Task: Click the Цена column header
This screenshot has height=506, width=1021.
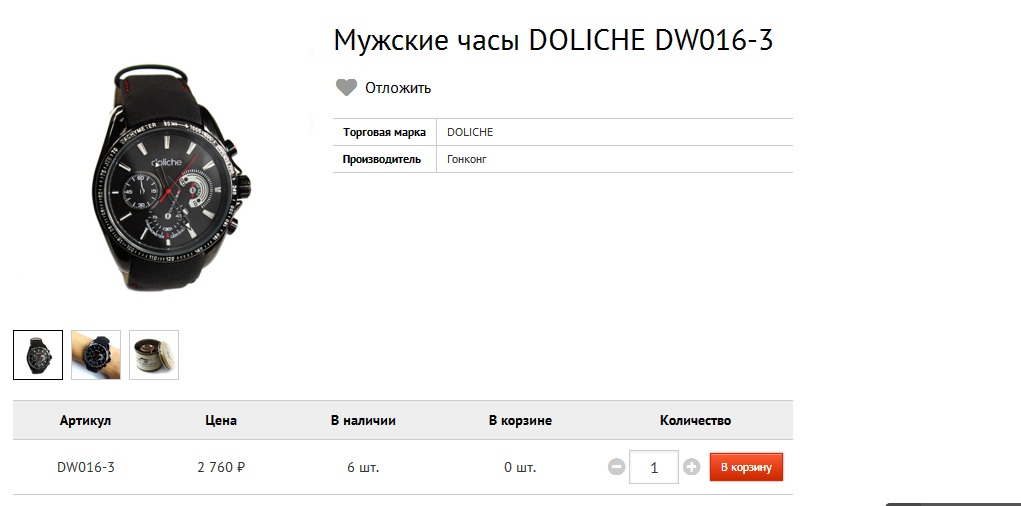Action: click(x=221, y=420)
